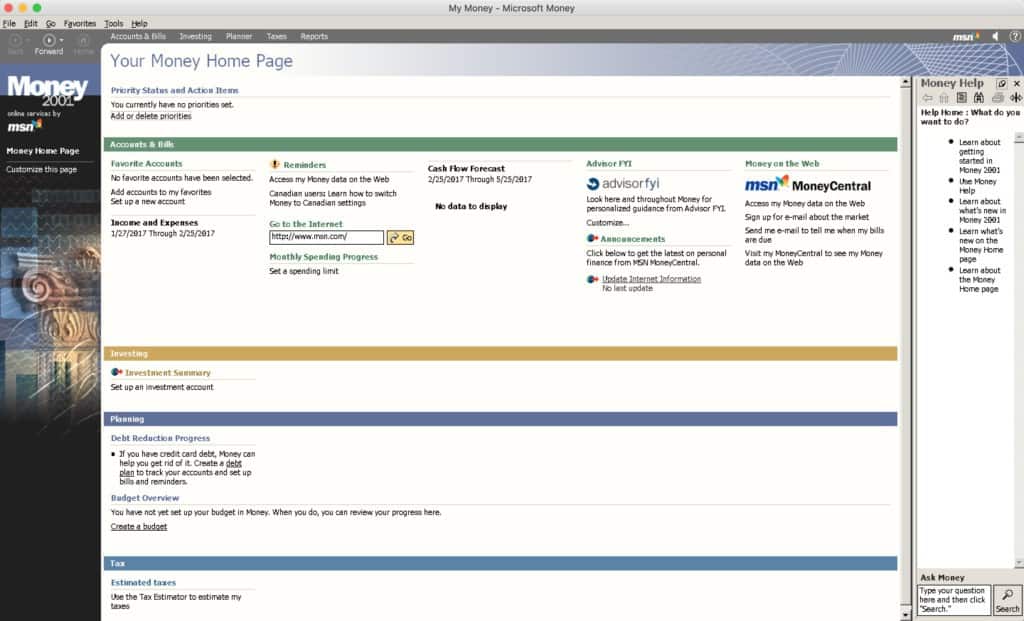1024x621 pixels.
Task: Open the Forward button dropdown arrow
Action: [x=62, y=41]
